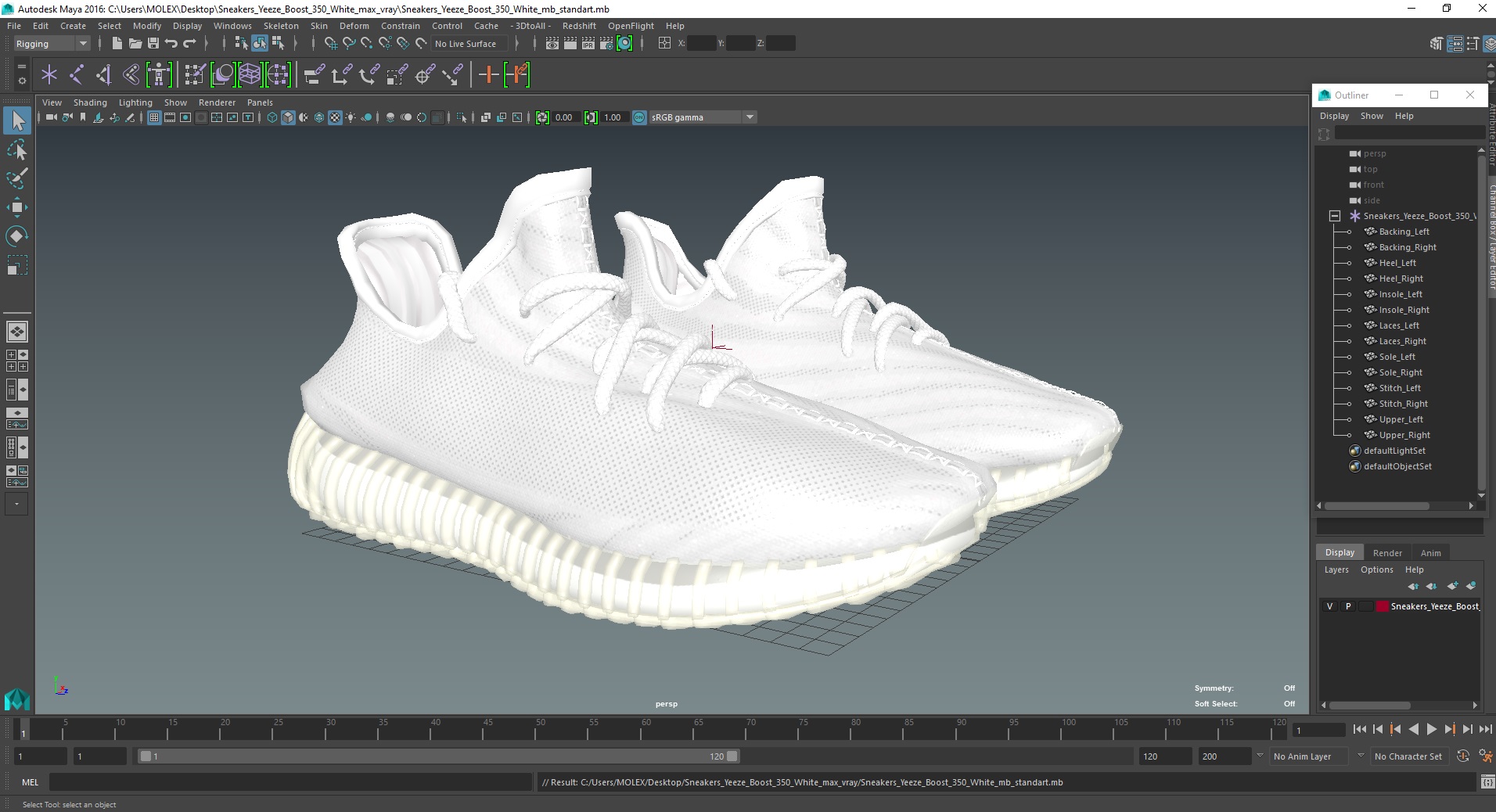Toggle the layer playback P box

(1347, 606)
